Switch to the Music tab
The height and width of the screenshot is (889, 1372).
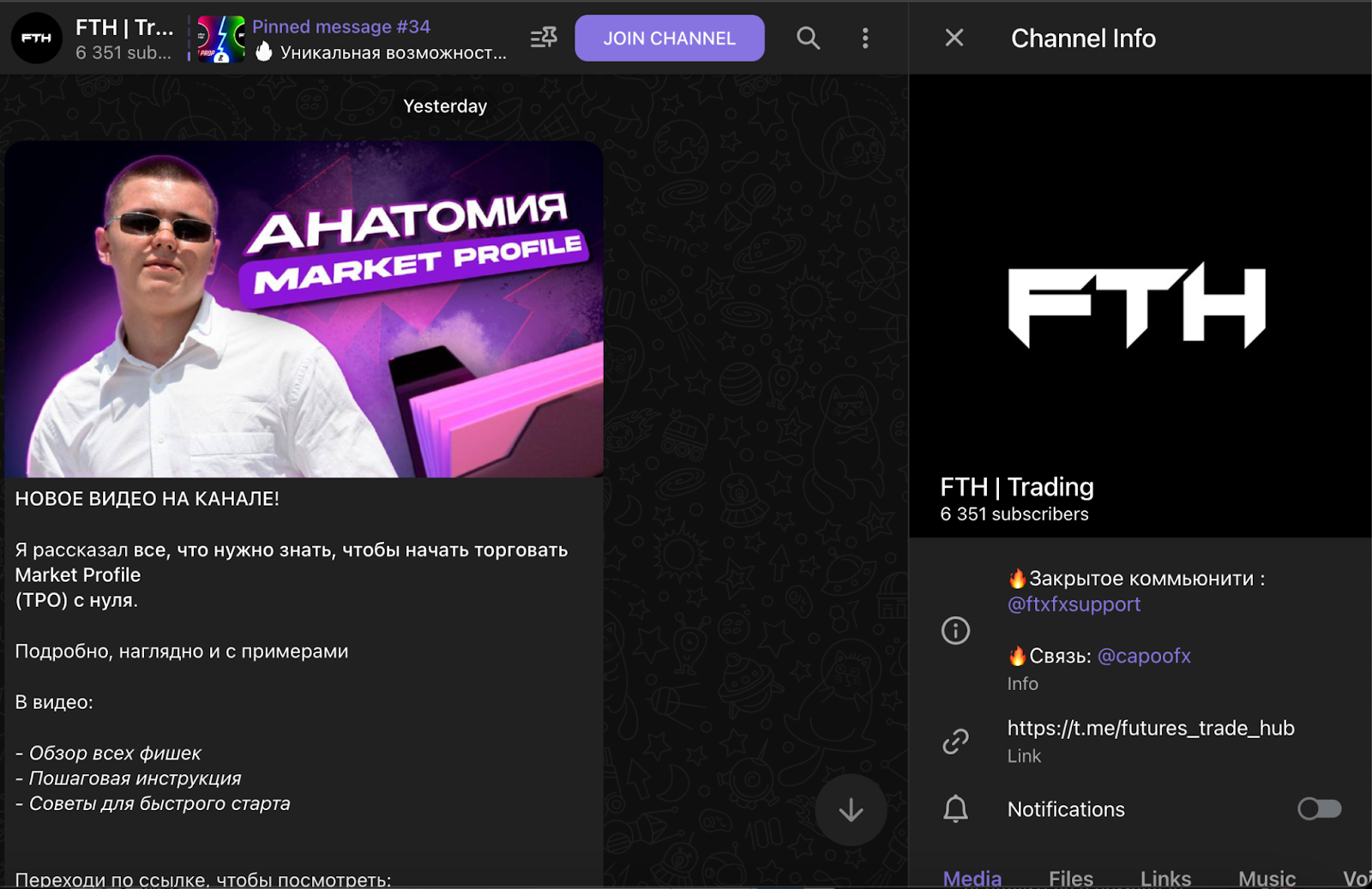point(1267,878)
